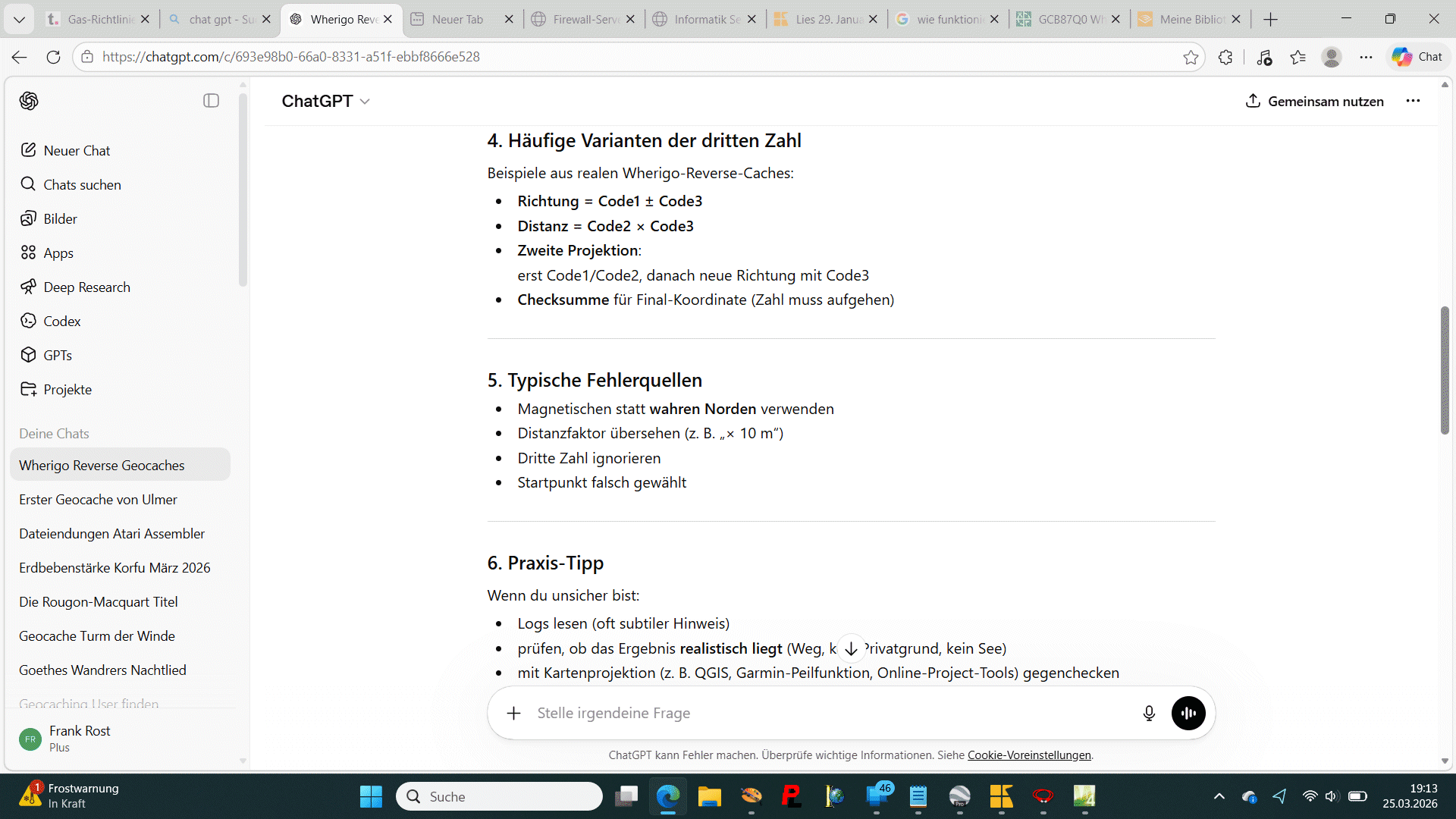
Task: Open the Bilder section
Action: pos(60,218)
